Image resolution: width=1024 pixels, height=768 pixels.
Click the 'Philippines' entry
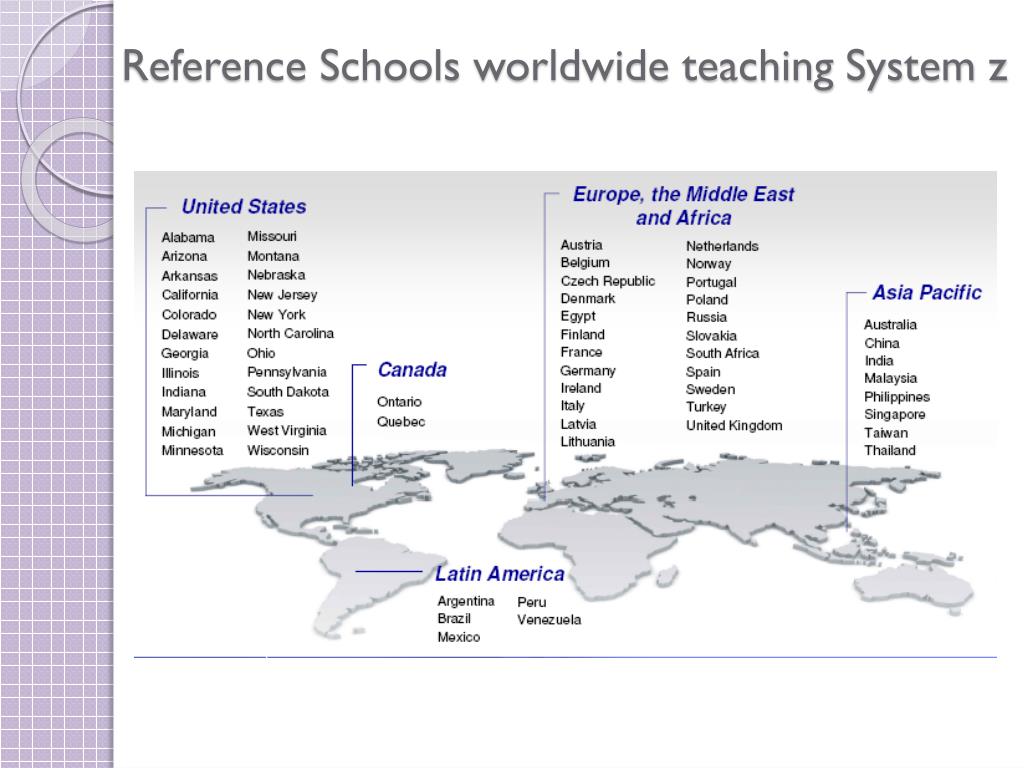point(897,396)
